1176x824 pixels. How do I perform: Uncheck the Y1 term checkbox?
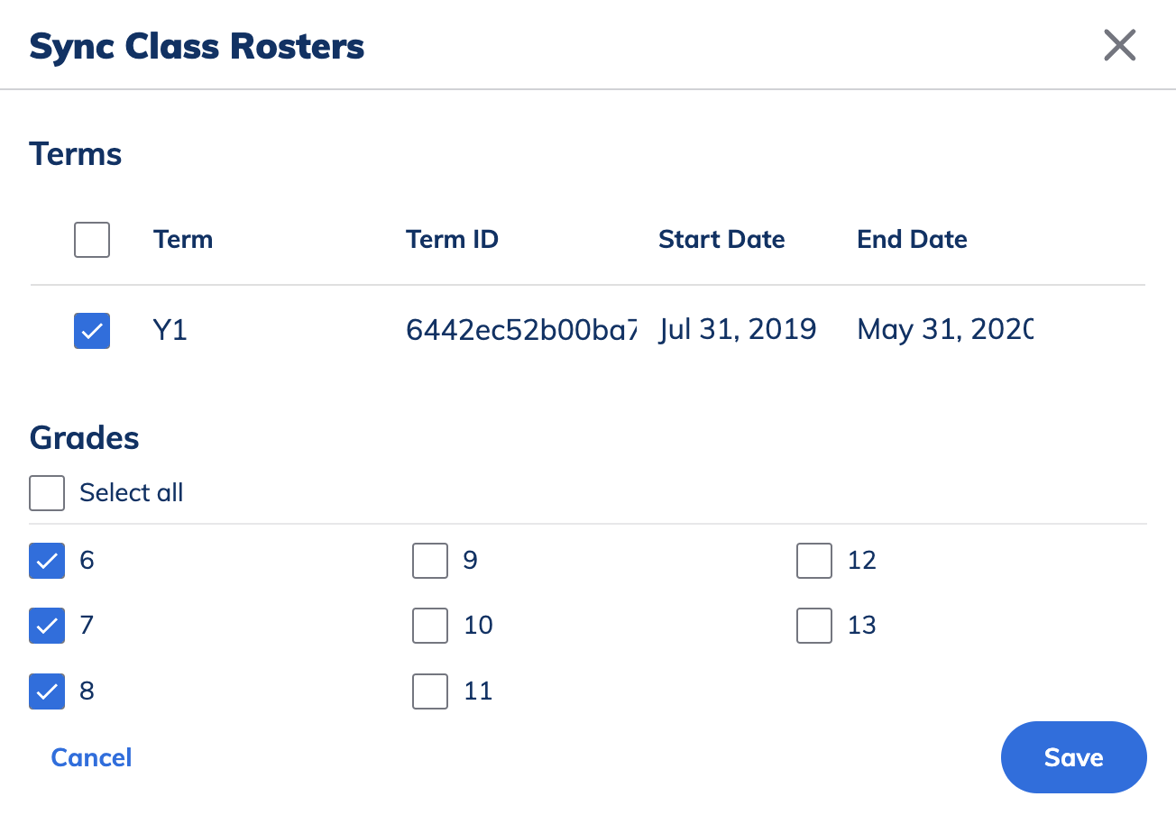(91, 331)
